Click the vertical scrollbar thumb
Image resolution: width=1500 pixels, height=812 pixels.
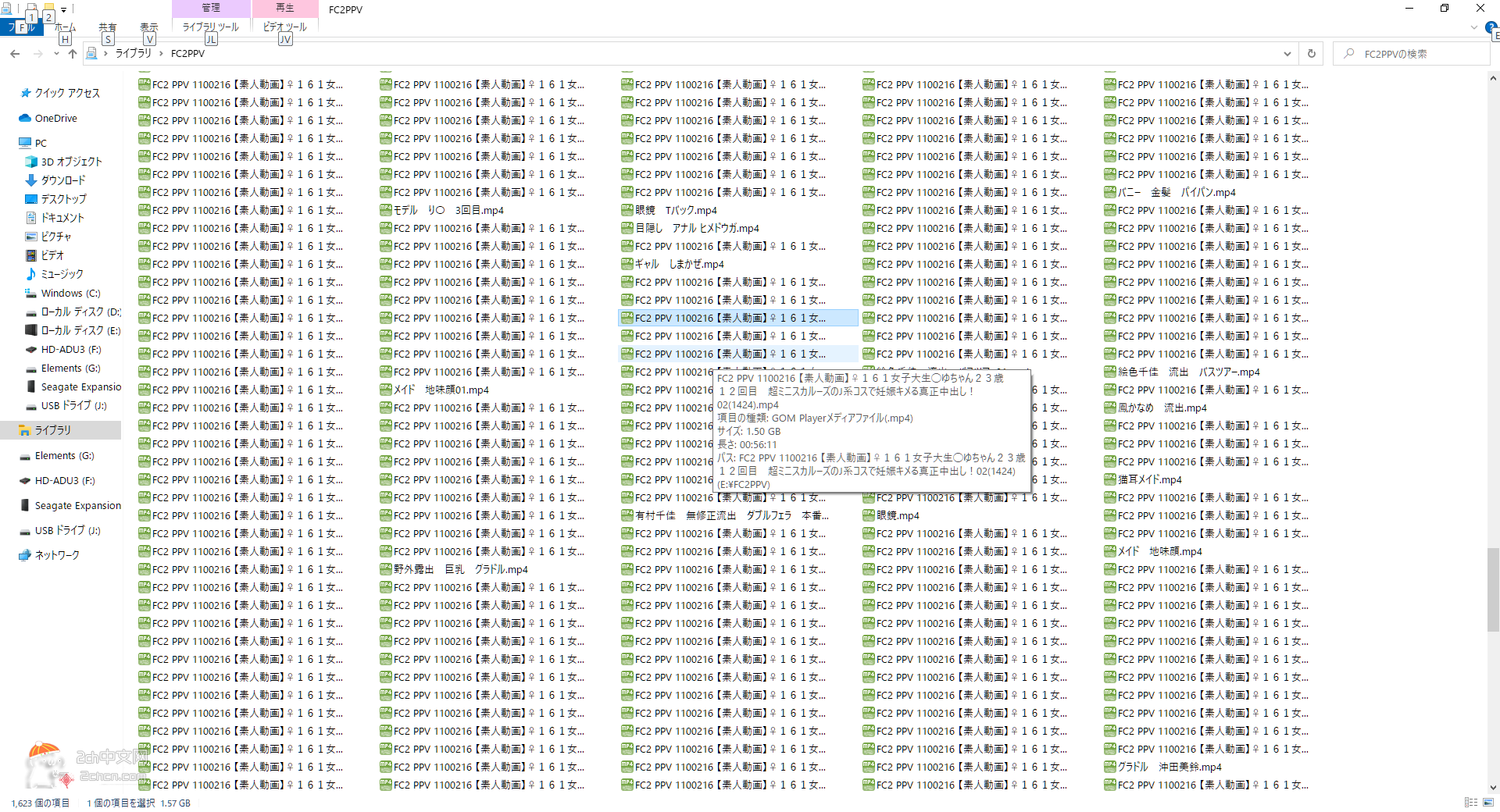pyautogui.click(x=1493, y=589)
